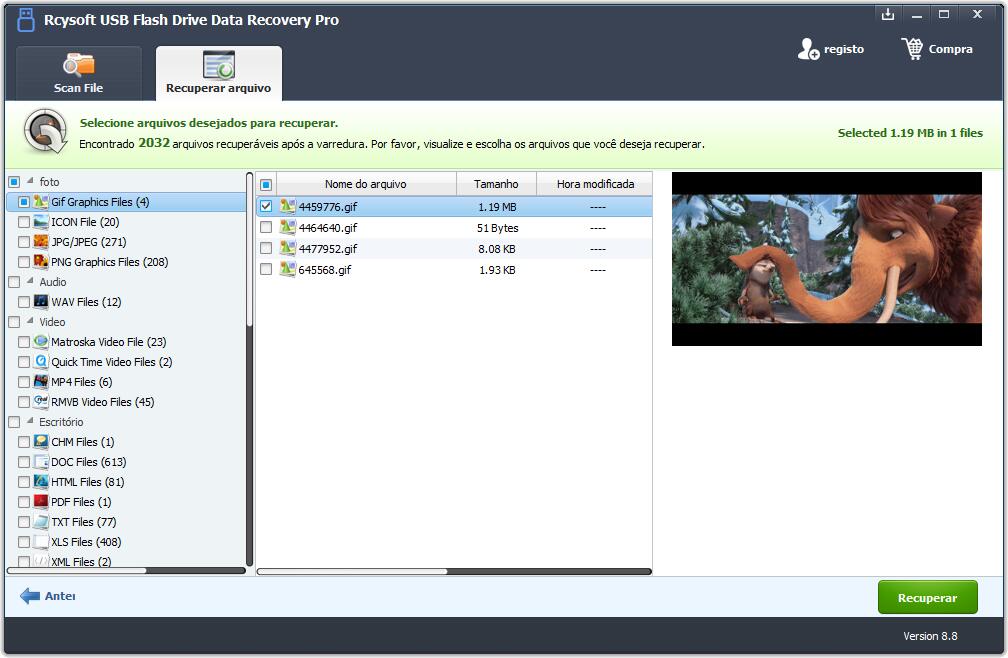Sort by Nome do arquivo column
The image size is (1008, 658).
tap(365, 184)
